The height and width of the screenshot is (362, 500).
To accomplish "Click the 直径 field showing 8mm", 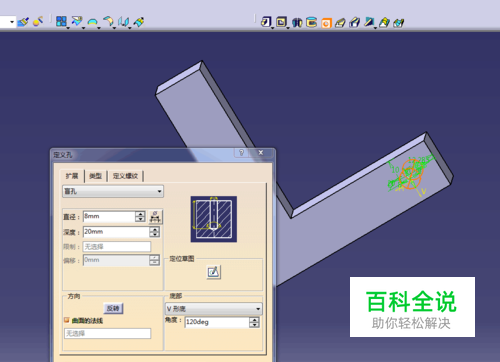I will pyautogui.click(x=109, y=216).
